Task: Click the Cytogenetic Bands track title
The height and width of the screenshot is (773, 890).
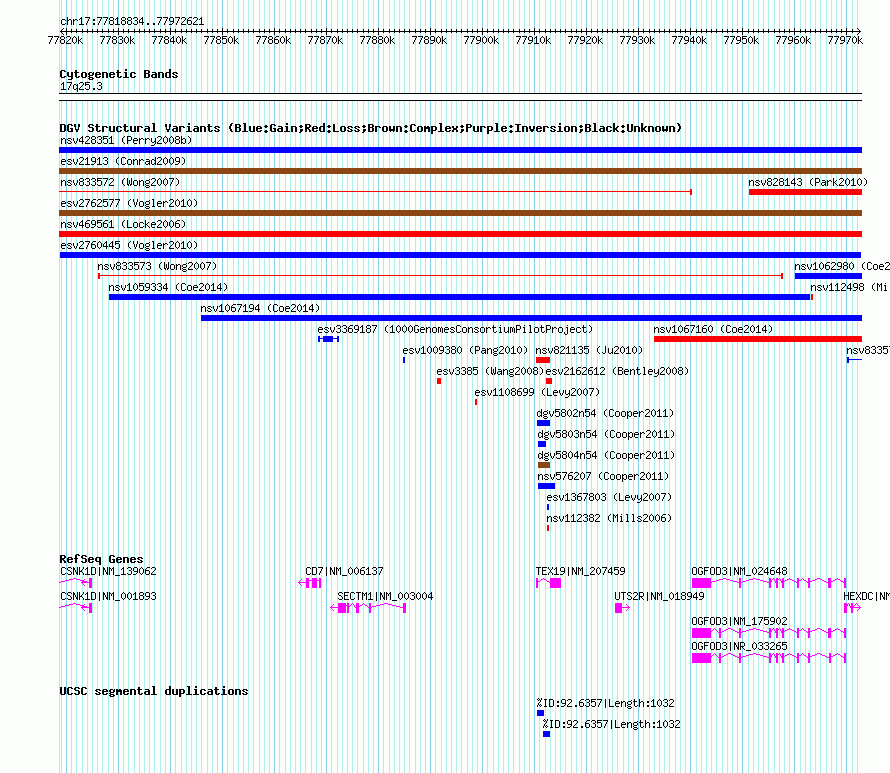Action: pyautogui.click(x=119, y=74)
